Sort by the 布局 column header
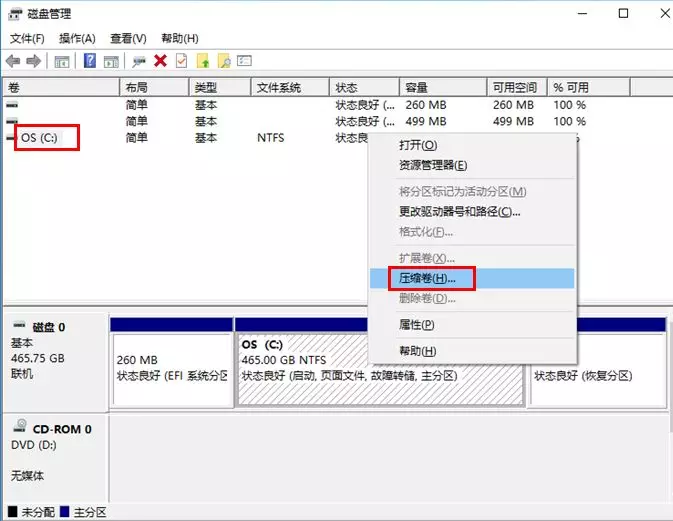 pyautogui.click(x=154, y=88)
